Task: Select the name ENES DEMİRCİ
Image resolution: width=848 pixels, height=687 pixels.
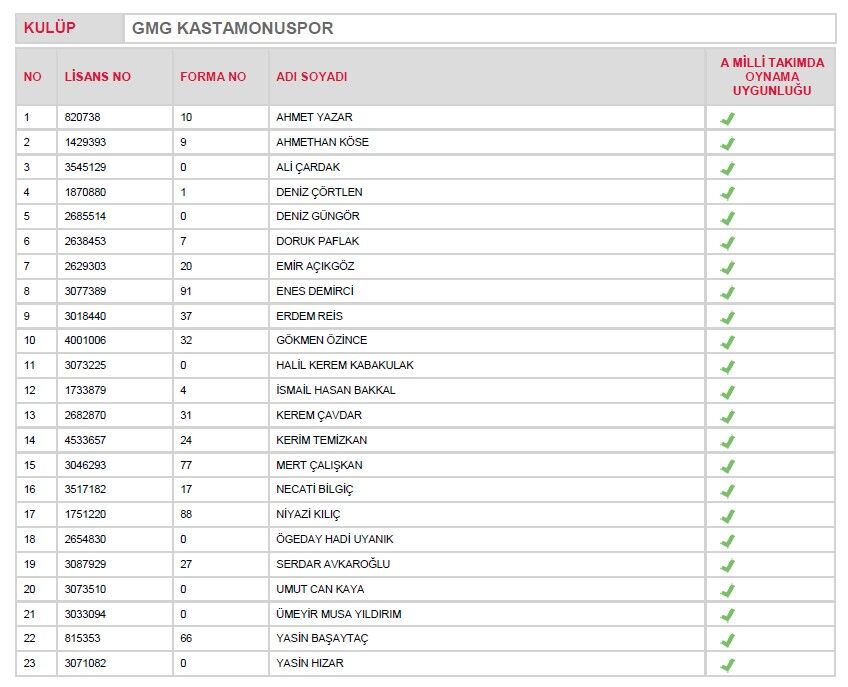Action: (315, 291)
